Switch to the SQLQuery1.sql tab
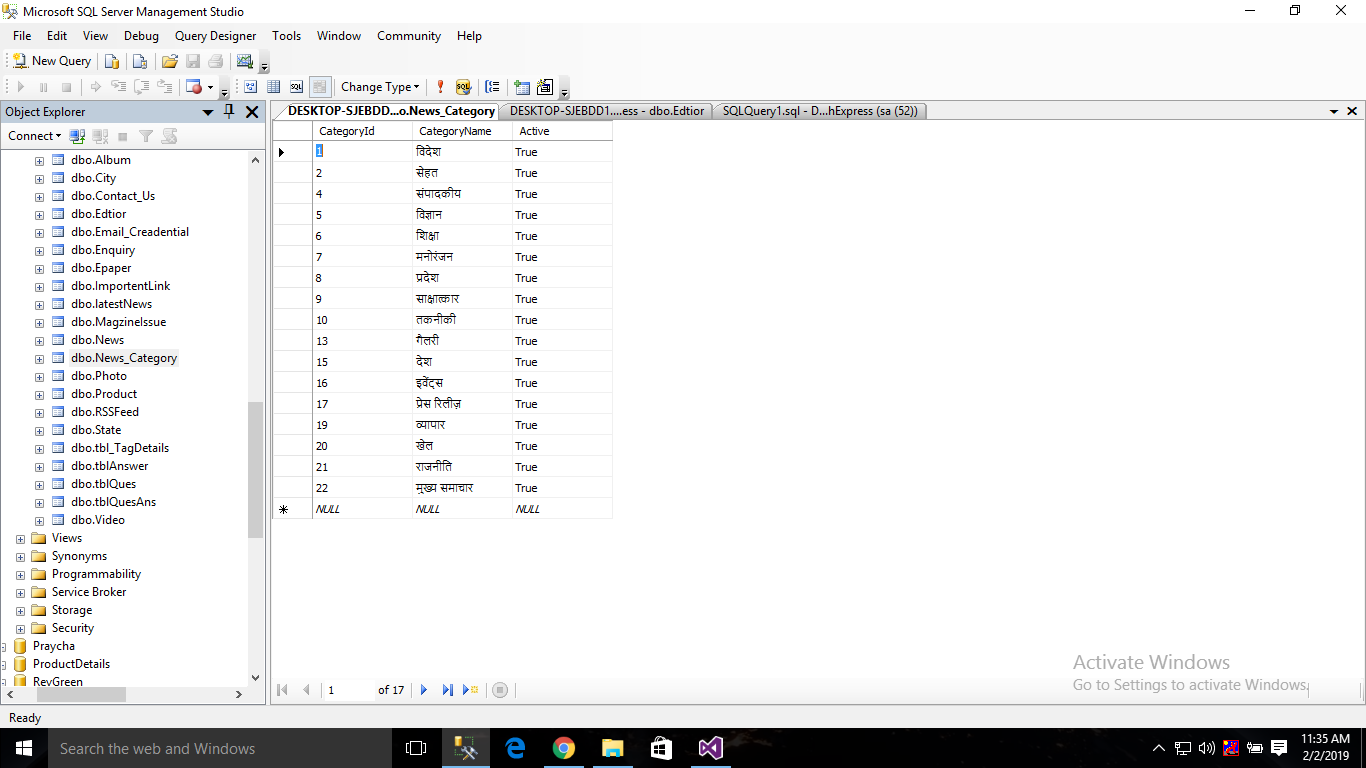Viewport: 1366px width, 768px height. pyautogui.click(x=820, y=111)
